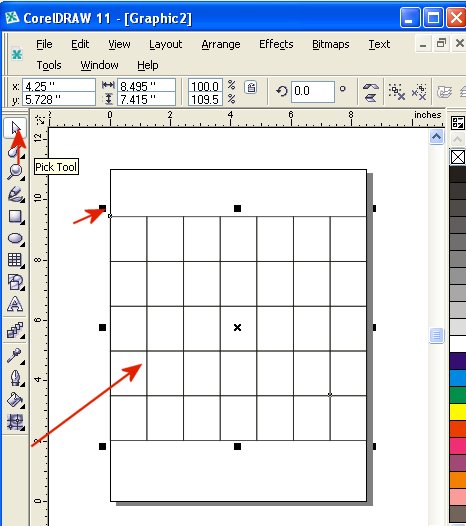Click the no-fill X swatch
The height and width of the screenshot is (526, 466).
(x=458, y=157)
